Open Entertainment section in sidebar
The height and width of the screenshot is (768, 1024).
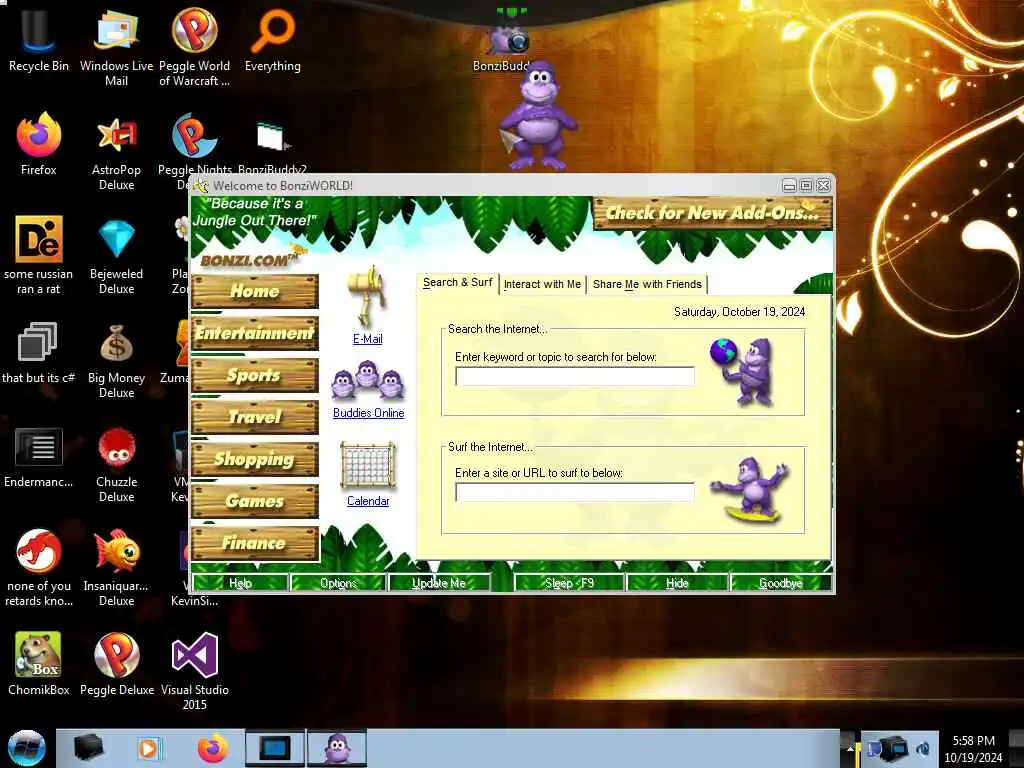(255, 333)
